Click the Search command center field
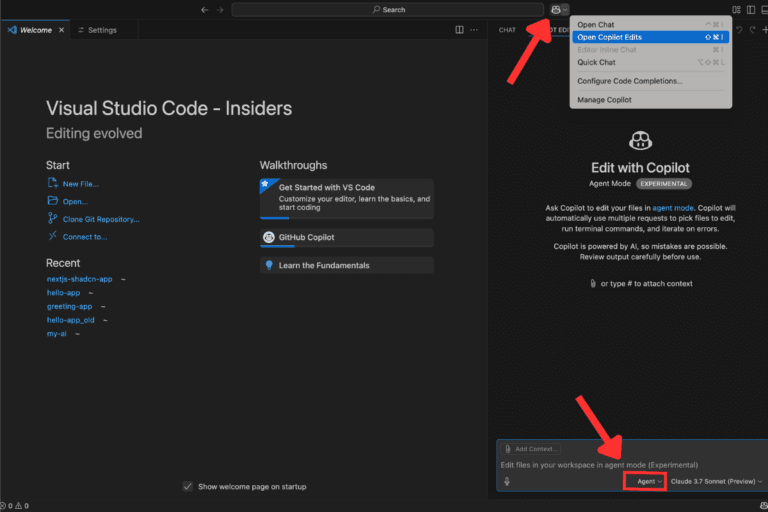 388,9
